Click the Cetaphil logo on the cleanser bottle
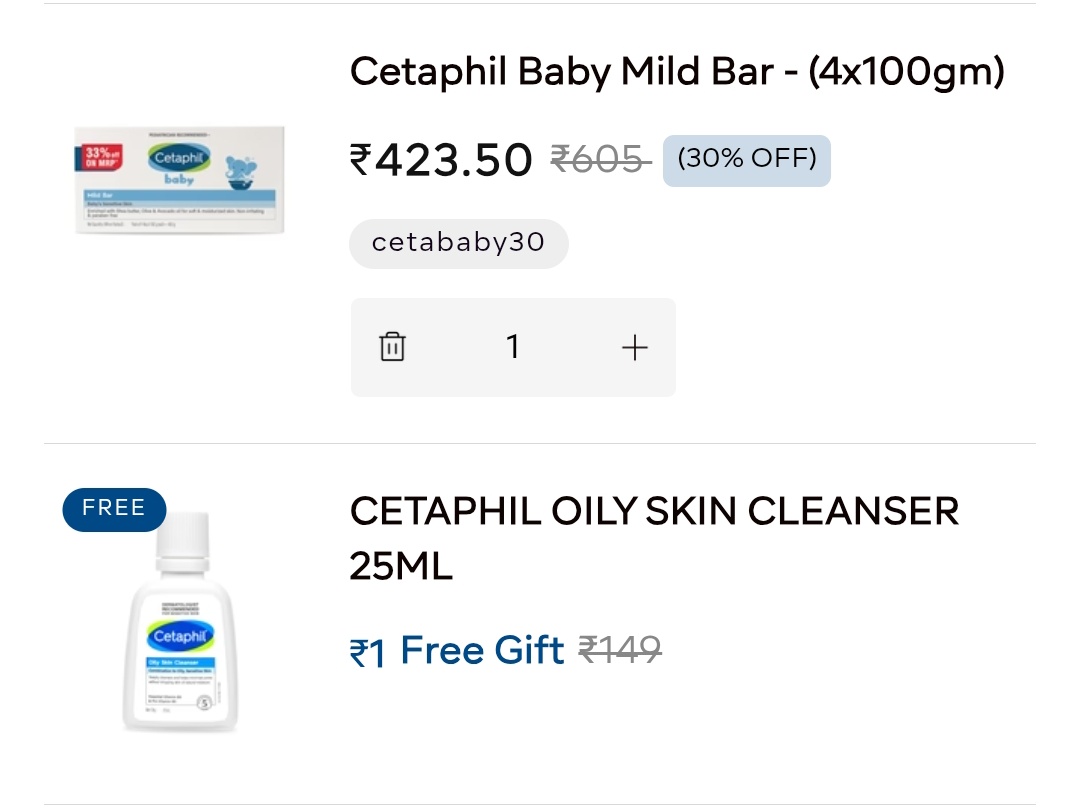 point(181,637)
